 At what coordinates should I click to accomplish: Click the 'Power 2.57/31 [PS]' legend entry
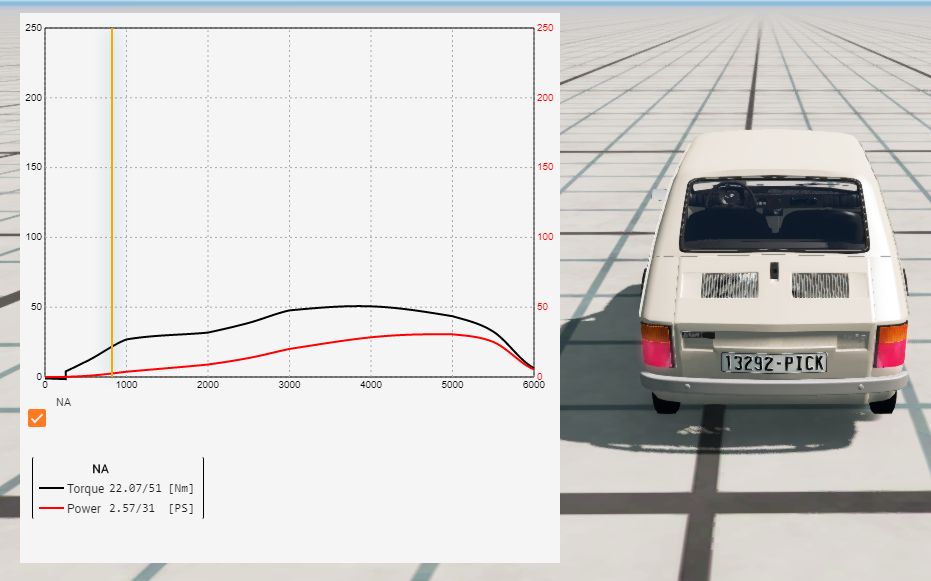(116, 509)
